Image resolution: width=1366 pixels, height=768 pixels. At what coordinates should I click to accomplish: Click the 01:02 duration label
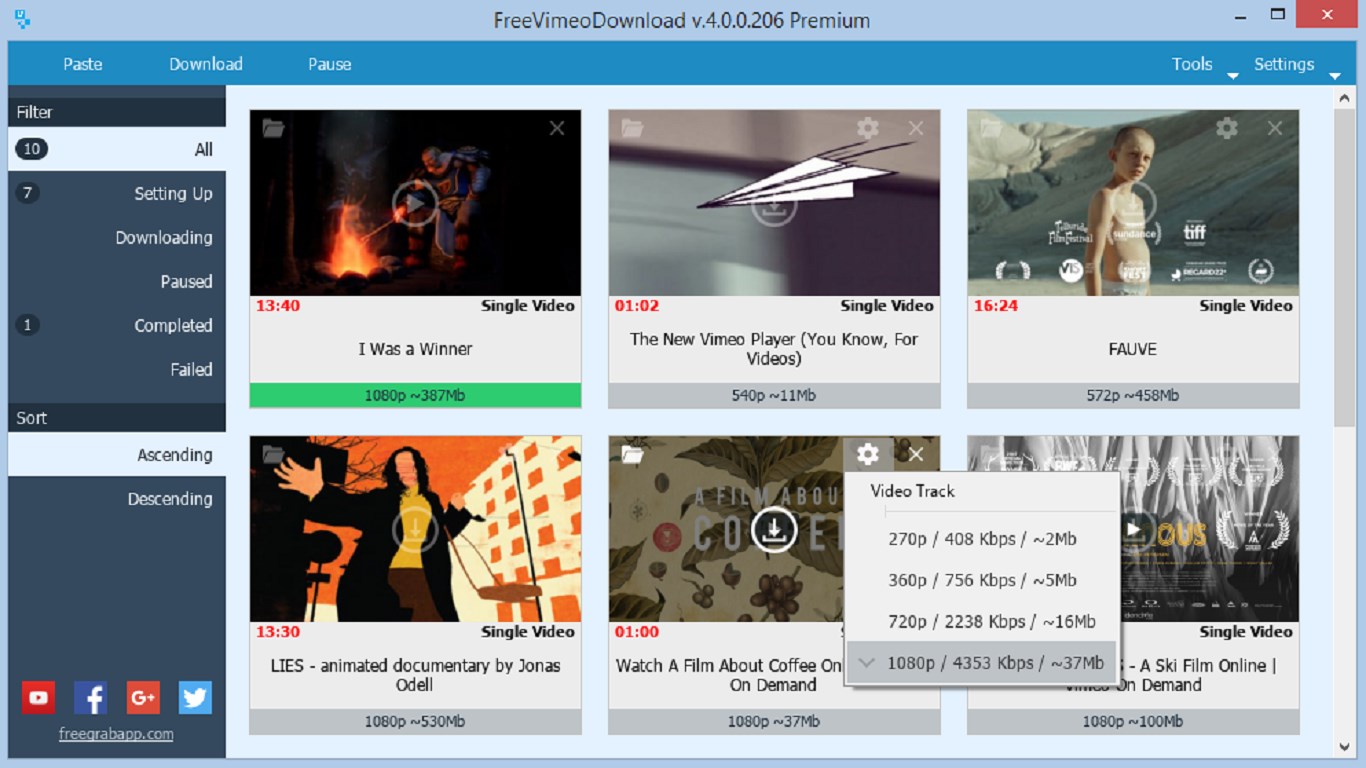637,306
